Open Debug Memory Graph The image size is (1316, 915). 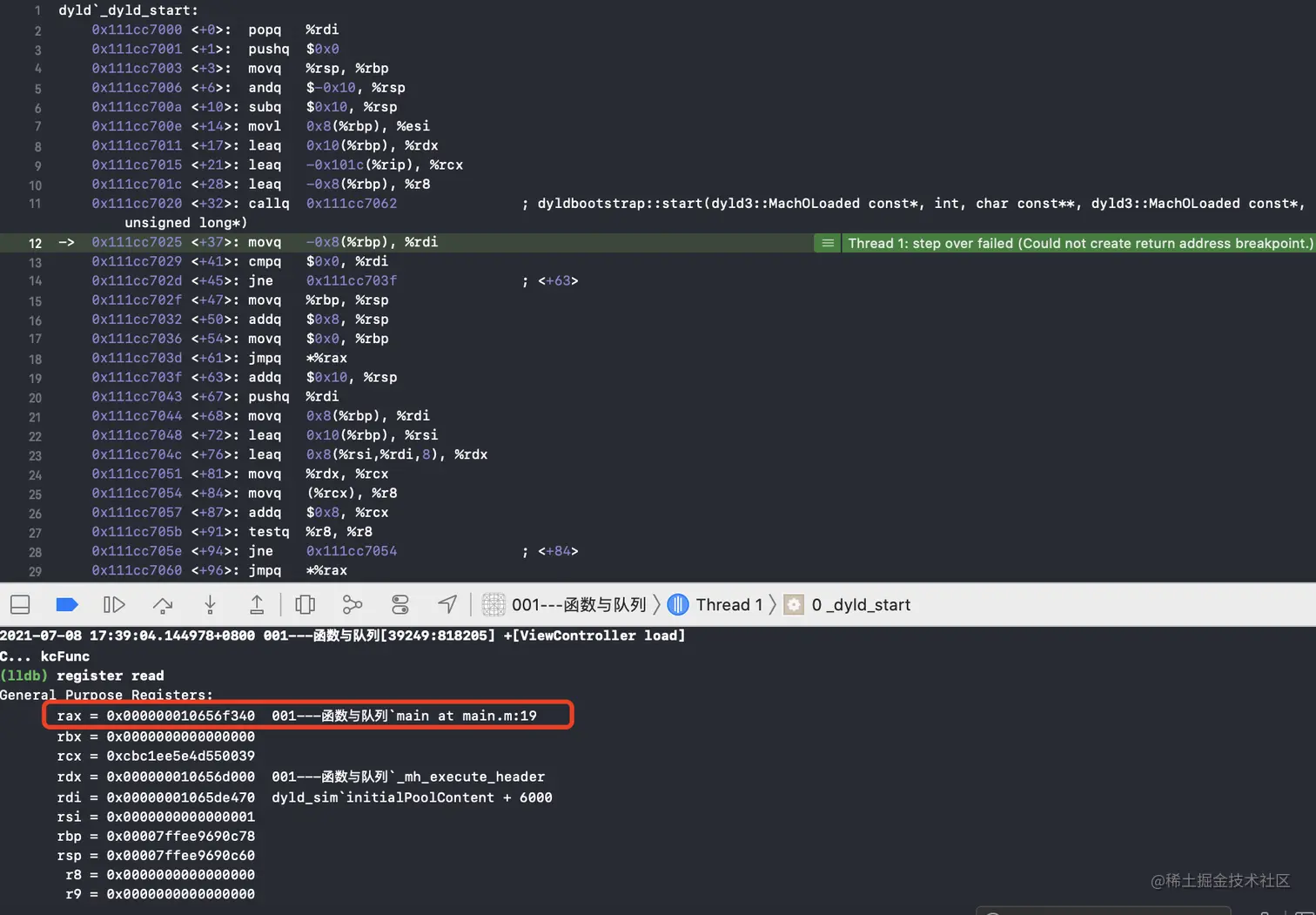352,604
